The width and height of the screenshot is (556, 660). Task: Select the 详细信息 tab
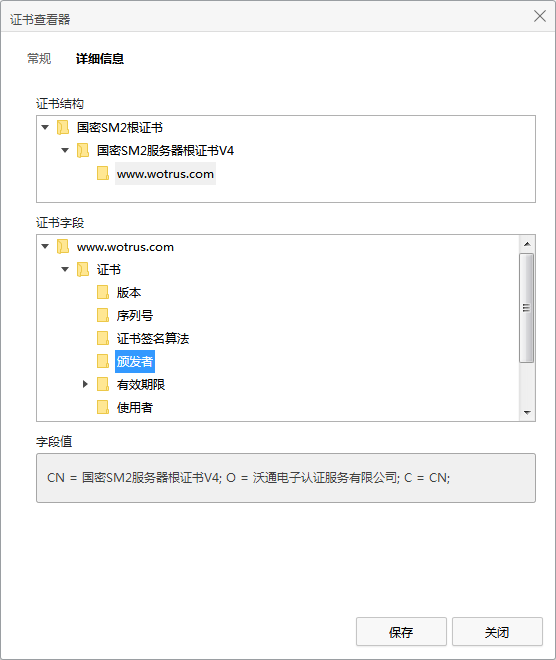tap(100, 59)
